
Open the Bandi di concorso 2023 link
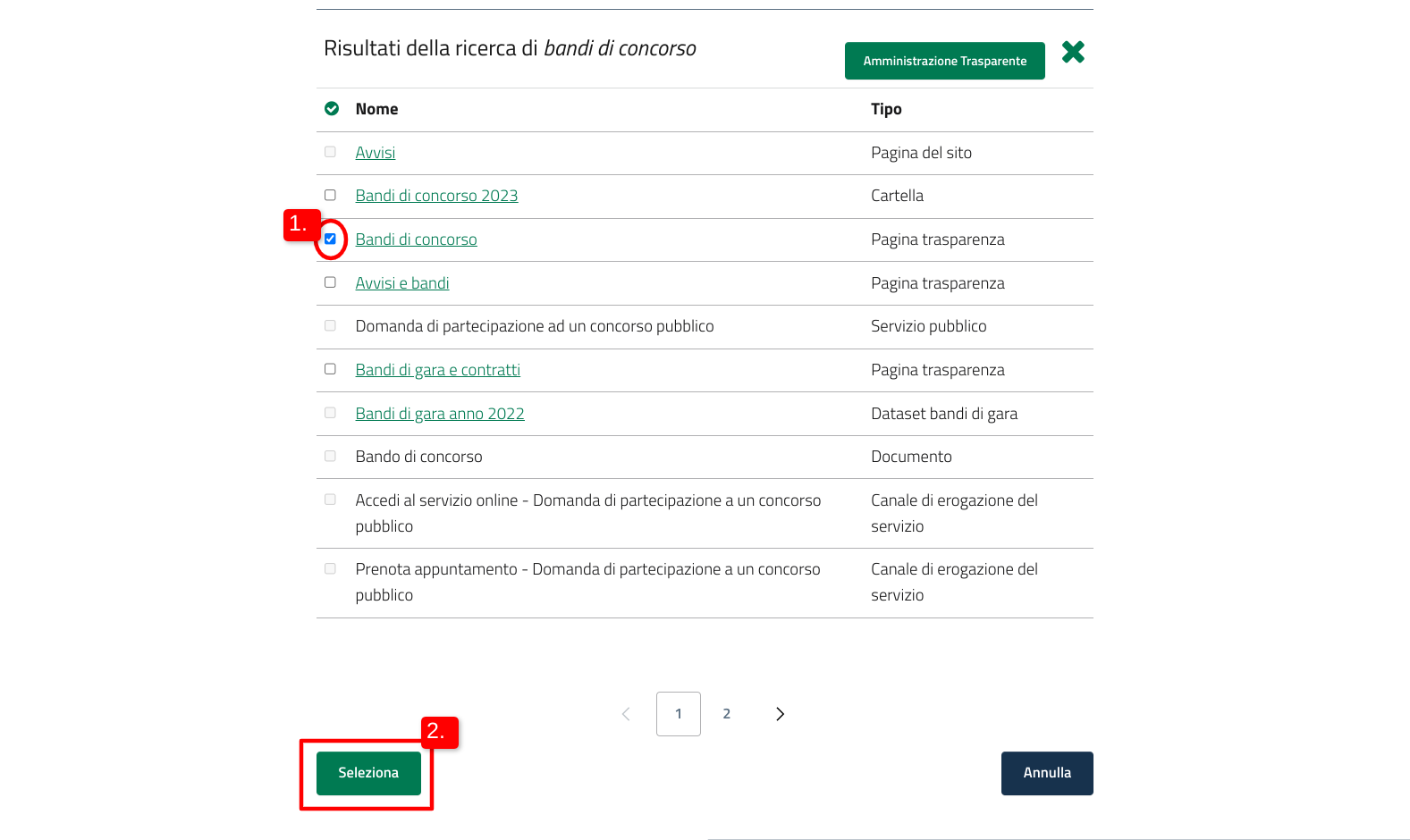436,196
